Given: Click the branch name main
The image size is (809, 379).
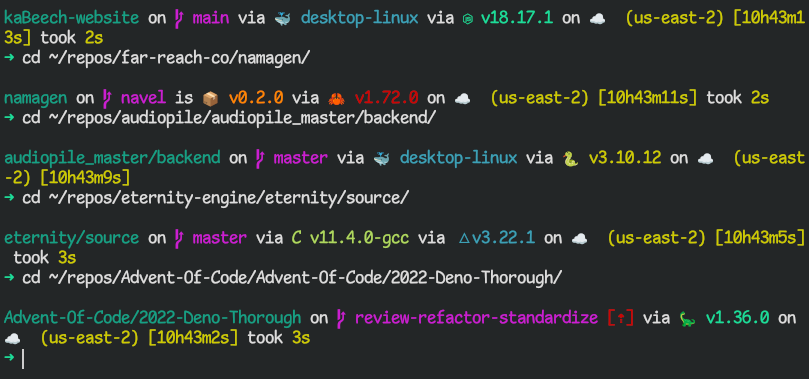Looking at the screenshot, I should (211, 19).
